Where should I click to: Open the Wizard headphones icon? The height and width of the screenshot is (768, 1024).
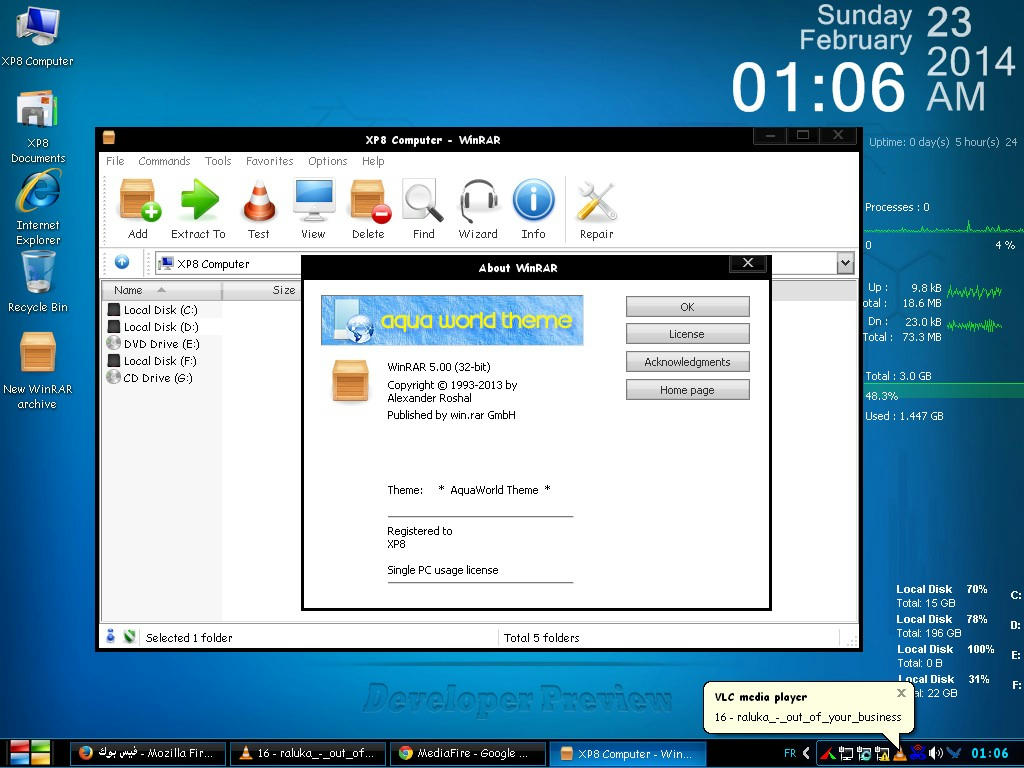(x=478, y=209)
